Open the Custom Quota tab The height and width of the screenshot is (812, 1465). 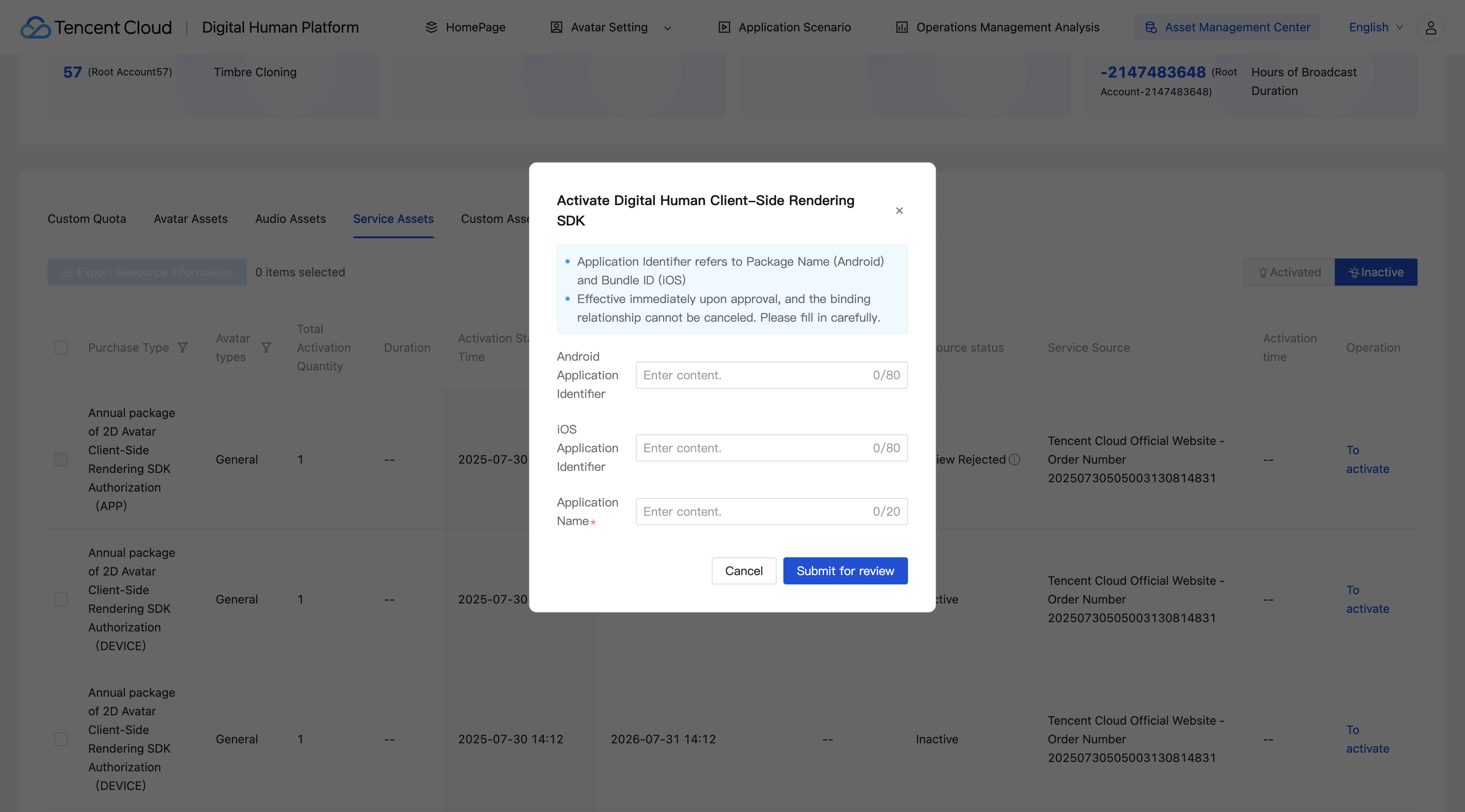coord(86,219)
